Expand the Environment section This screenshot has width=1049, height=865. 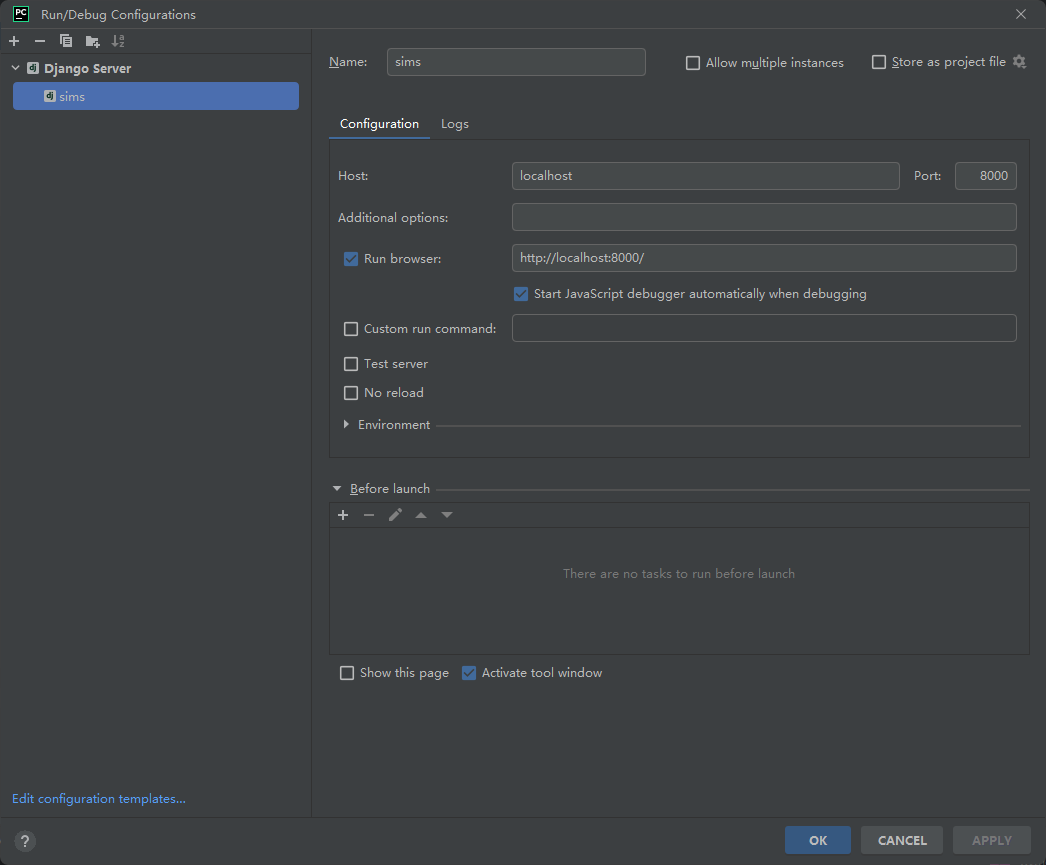[x=346, y=425]
